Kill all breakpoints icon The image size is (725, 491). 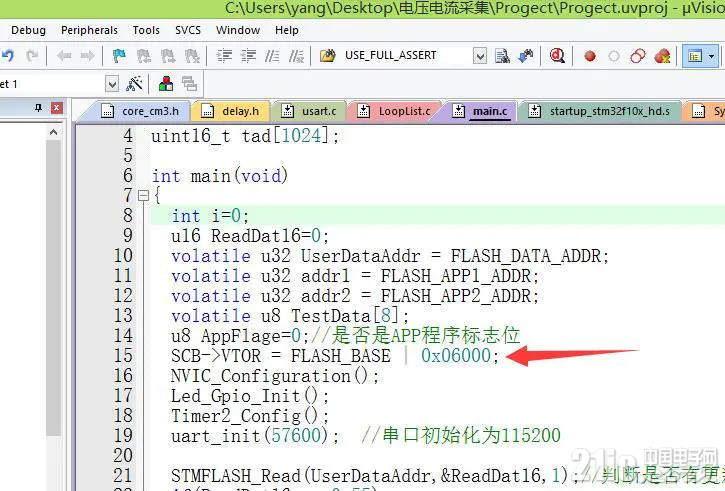pyautogui.click(x=662, y=56)
